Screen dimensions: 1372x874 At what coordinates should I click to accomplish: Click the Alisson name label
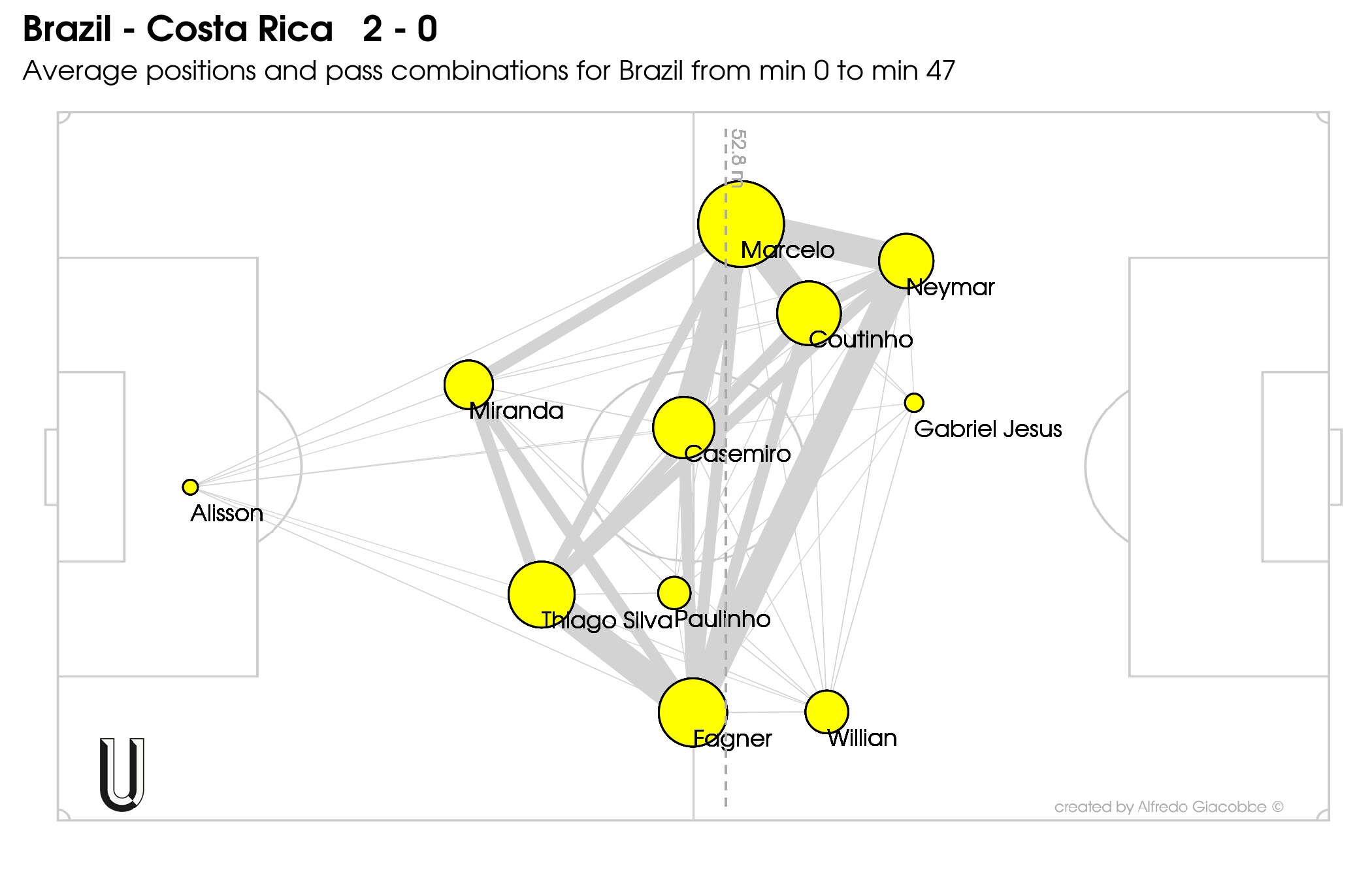(227, 513)
